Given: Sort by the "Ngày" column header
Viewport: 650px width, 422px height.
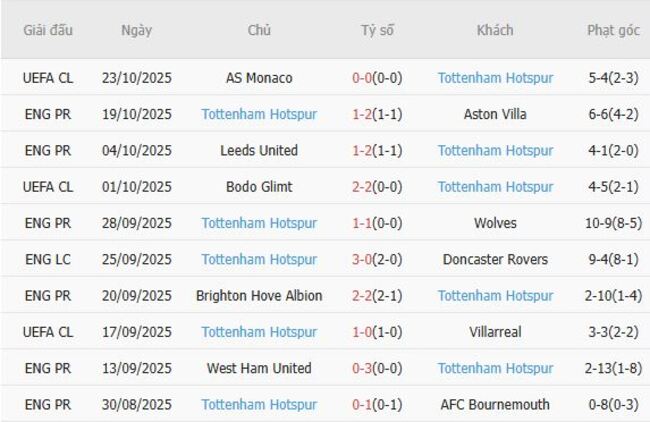Looking at the screenshot, I should pos(136,30).
